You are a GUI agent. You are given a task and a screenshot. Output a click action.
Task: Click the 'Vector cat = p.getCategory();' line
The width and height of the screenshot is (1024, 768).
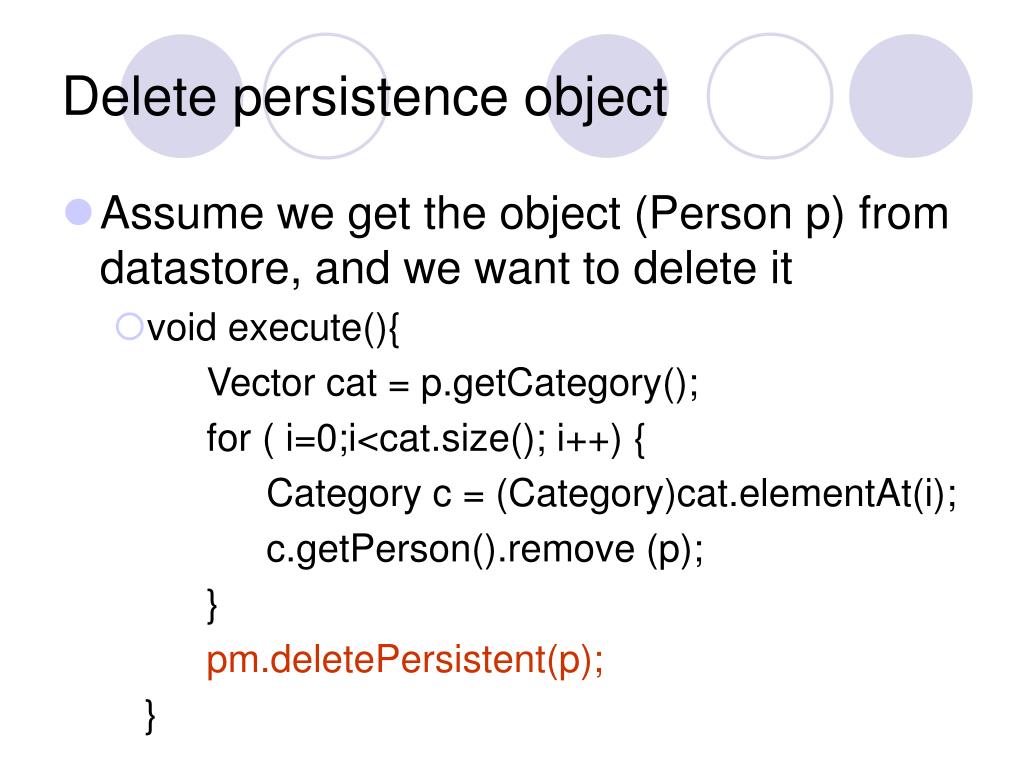point(453,383)
